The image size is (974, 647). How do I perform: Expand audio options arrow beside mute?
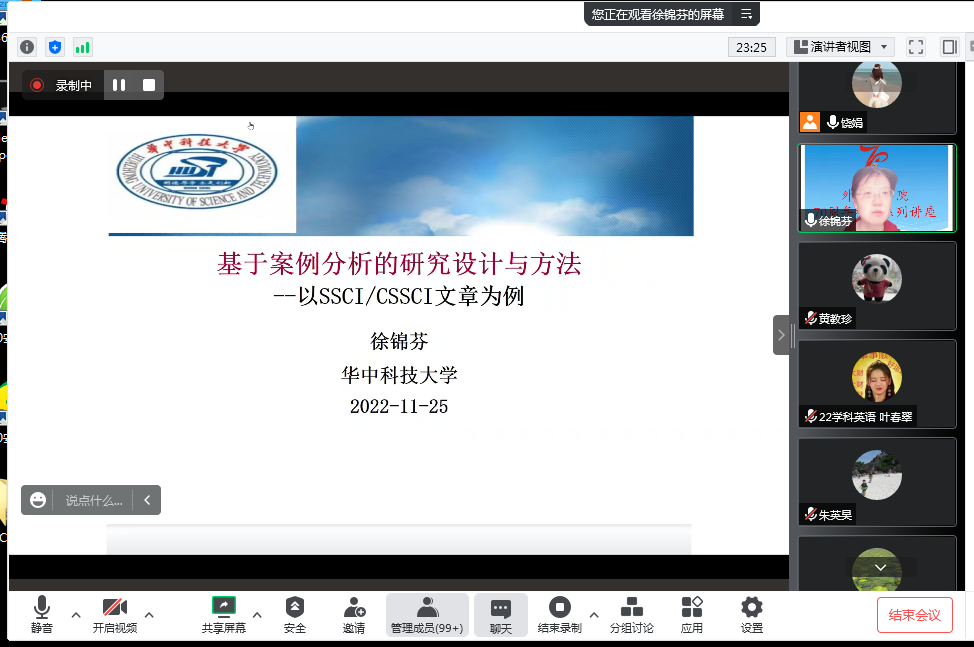click(76, 614)
